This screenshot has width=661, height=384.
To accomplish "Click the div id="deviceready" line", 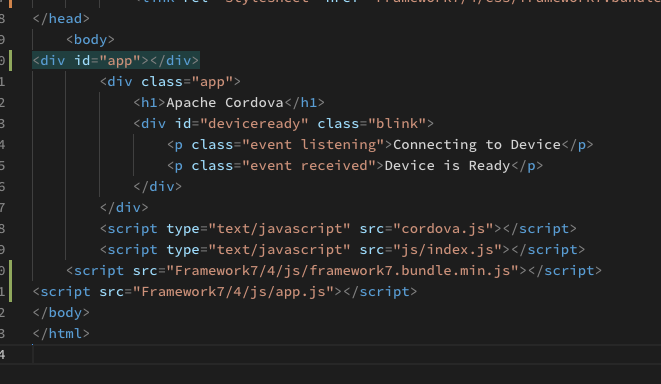I will (x=283, y=124).
